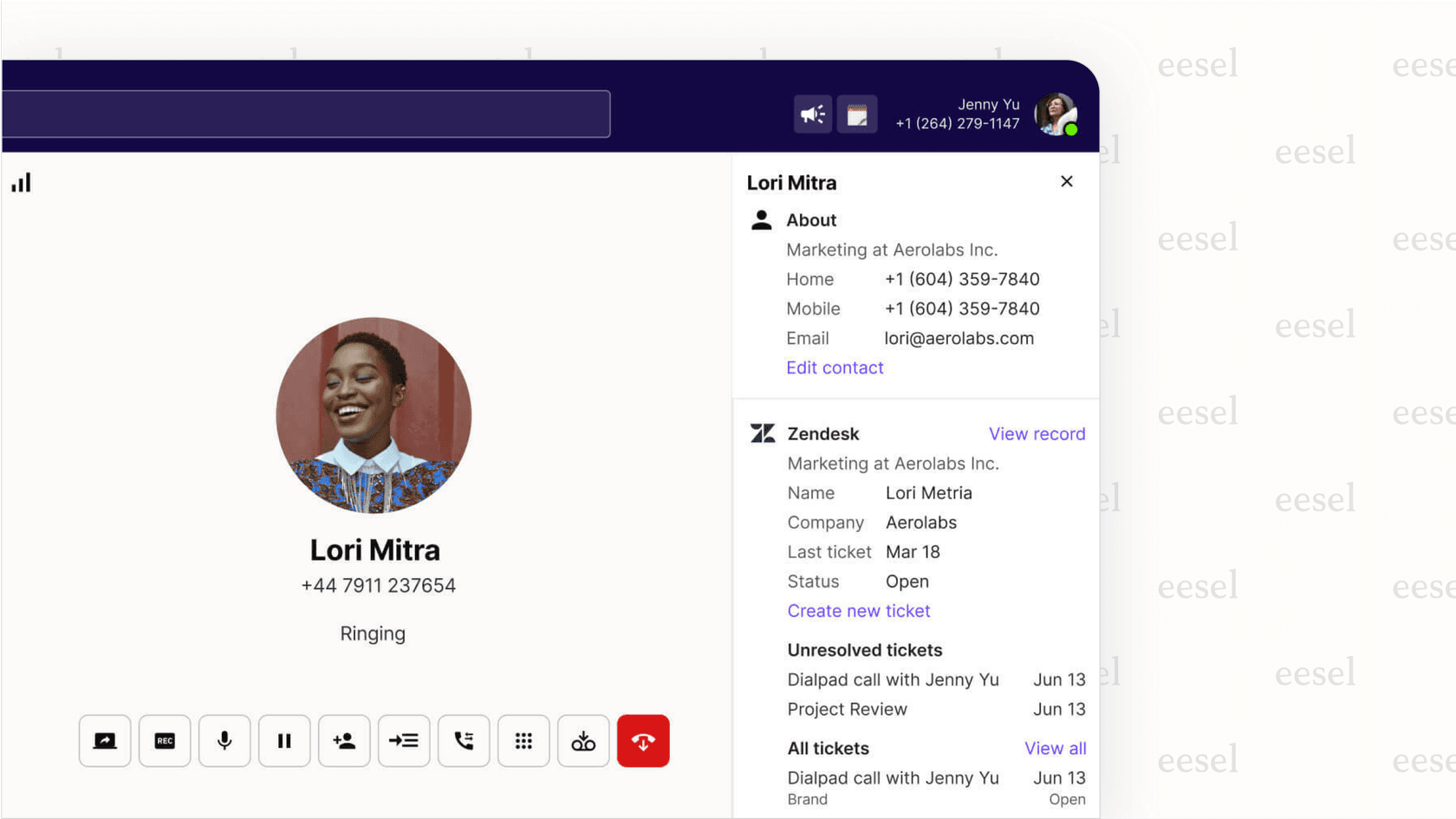The height and width of the screenshot is (819, 1456).
Task: Click Create new ticket in Zendesk section
Action: click(x=858, y=611)
